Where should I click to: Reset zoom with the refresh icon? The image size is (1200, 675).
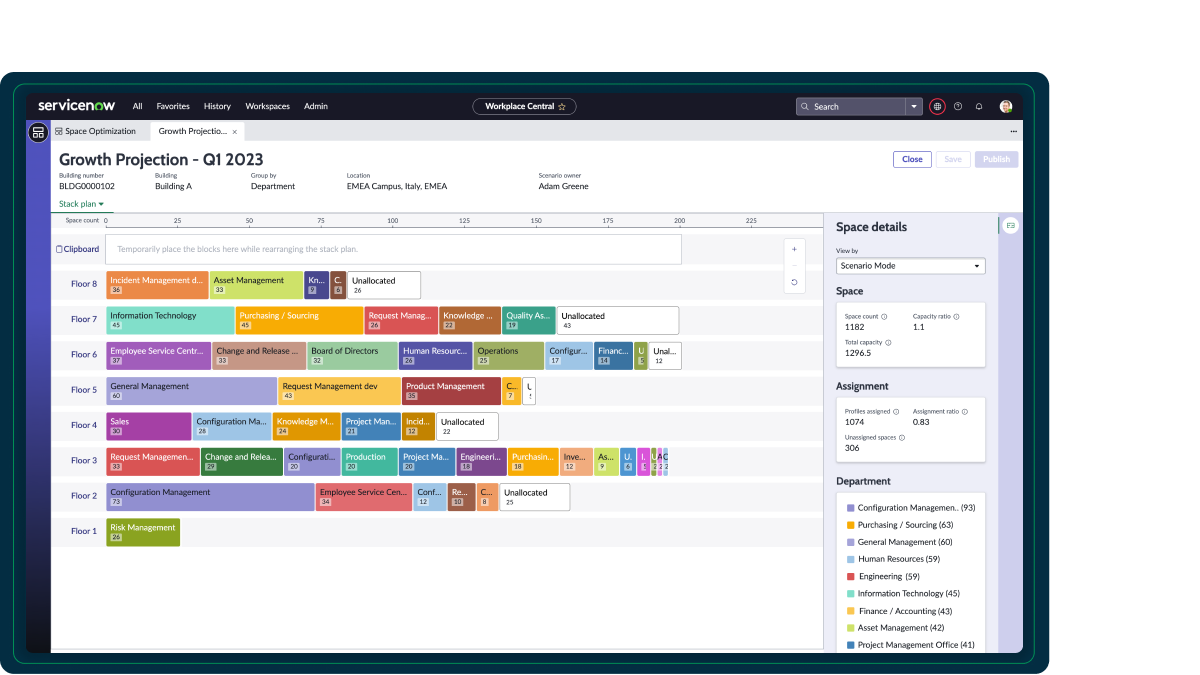pyautogui.click(x=794, y=282)
